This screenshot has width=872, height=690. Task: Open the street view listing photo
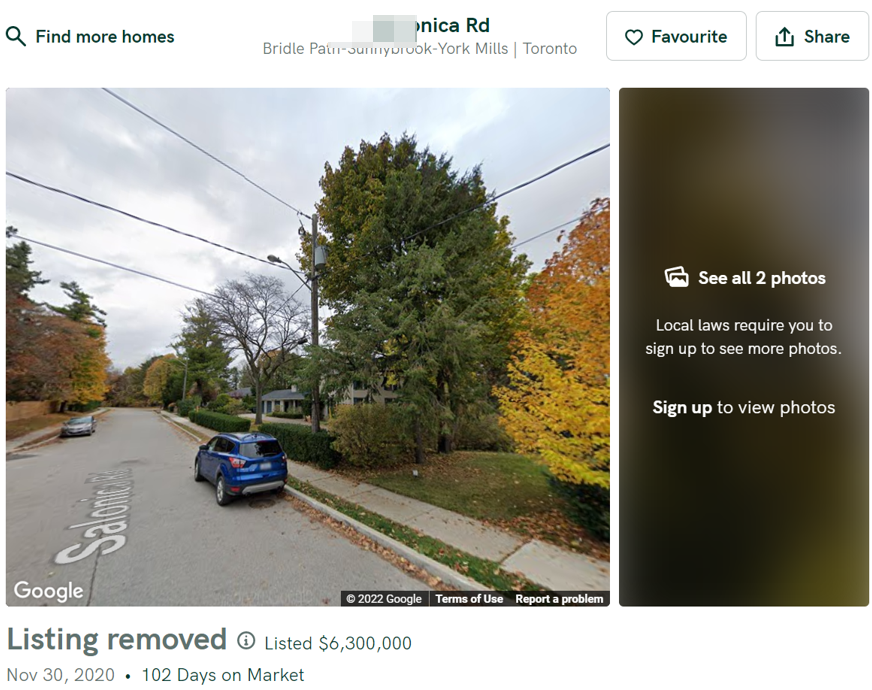[x=308, y=347]
